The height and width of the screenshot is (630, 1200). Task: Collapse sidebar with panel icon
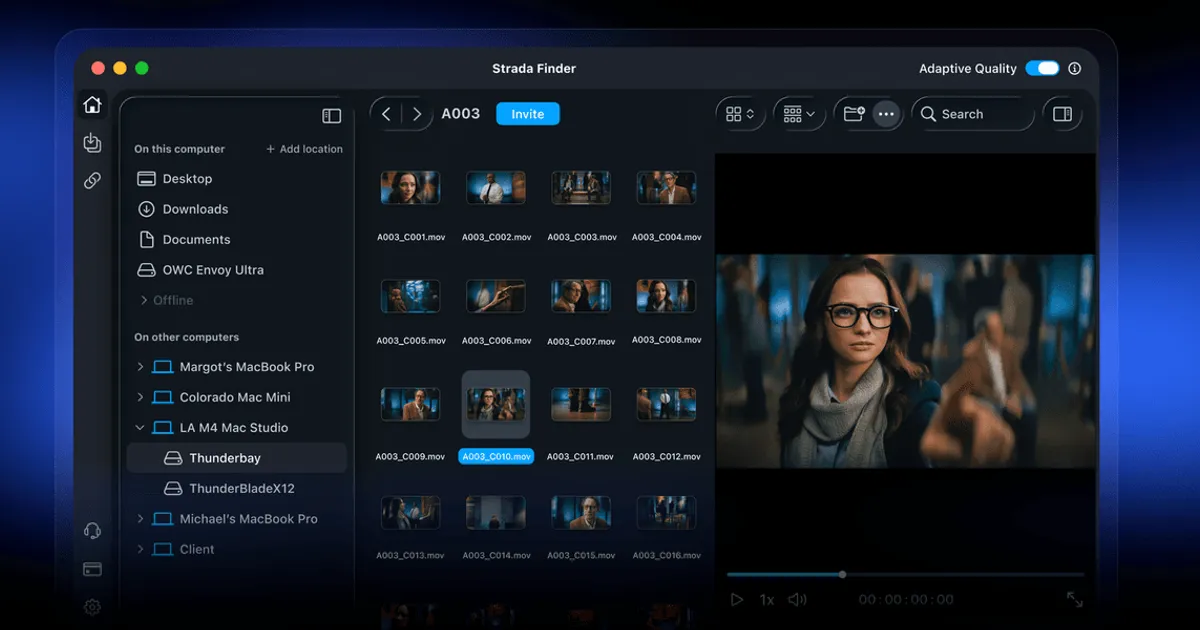pyautogui.click(x=332, y=116)
